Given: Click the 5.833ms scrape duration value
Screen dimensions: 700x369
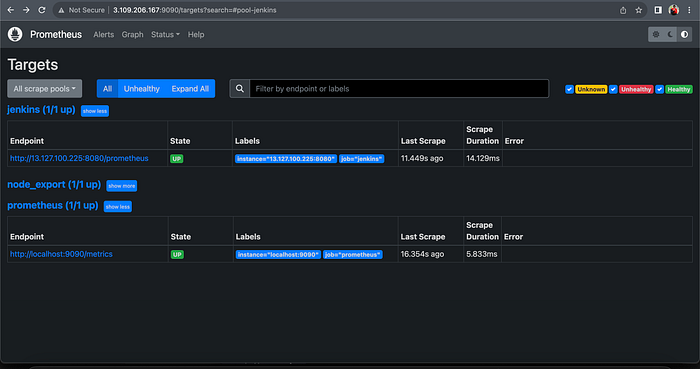Looking at the screenshot, I should (x=482, y=254).
